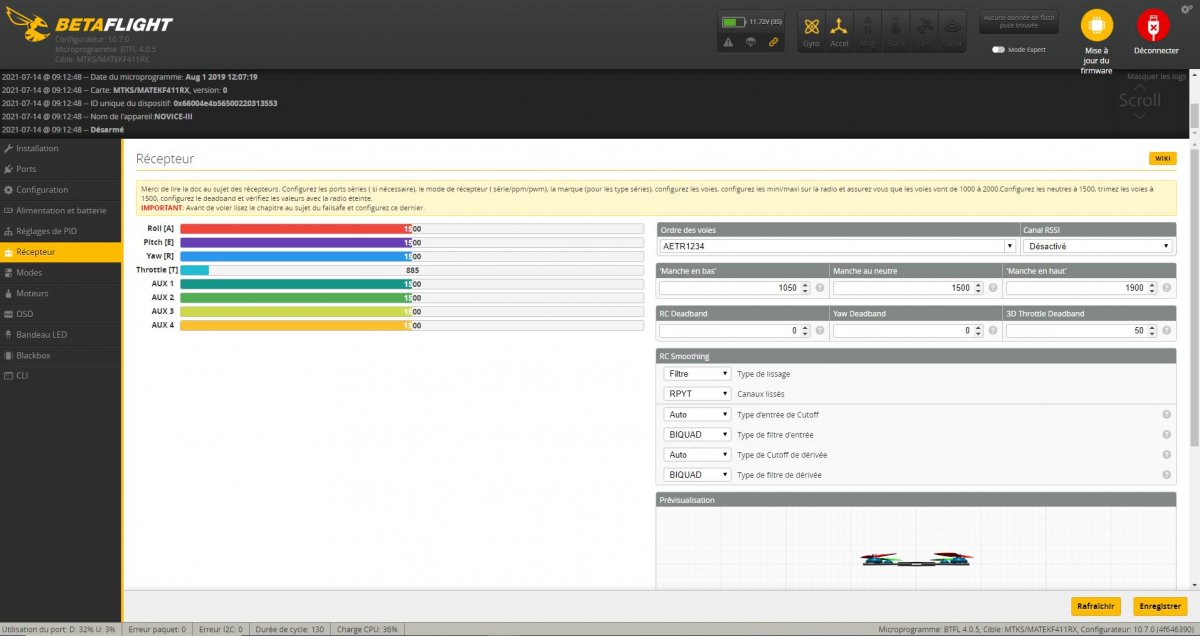Image resolution: width=1200 pixels, height=636 pixels.
Task: Click help icon next to 'Manche en bas'
Action: point(820,288)
